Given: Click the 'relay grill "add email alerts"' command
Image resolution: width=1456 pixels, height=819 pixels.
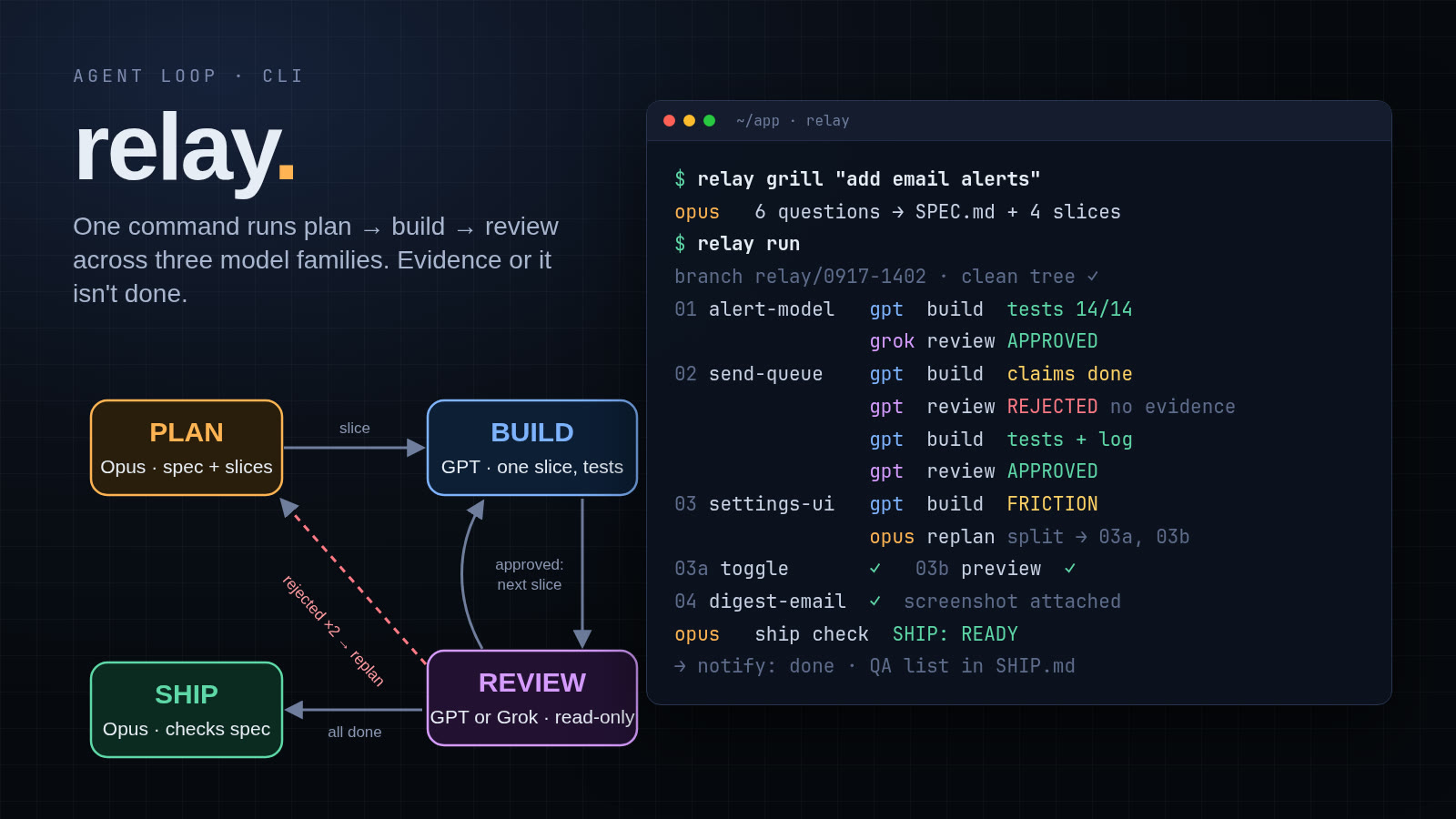Looking at the screenshot, I should click(869, 179).
